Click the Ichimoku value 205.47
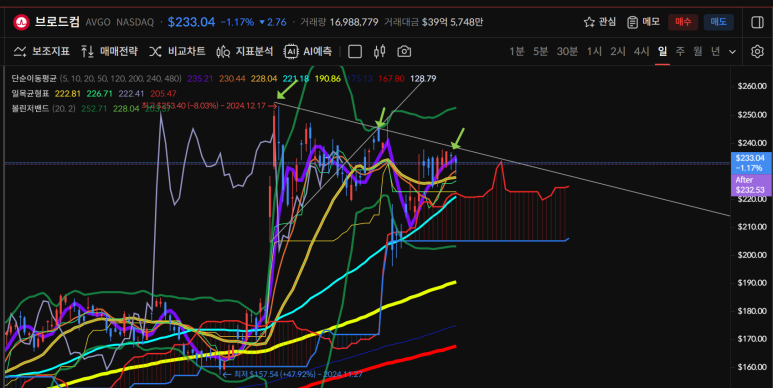This screenshot has height=388, width=773. pyautogui.click(x=164, y=93)
